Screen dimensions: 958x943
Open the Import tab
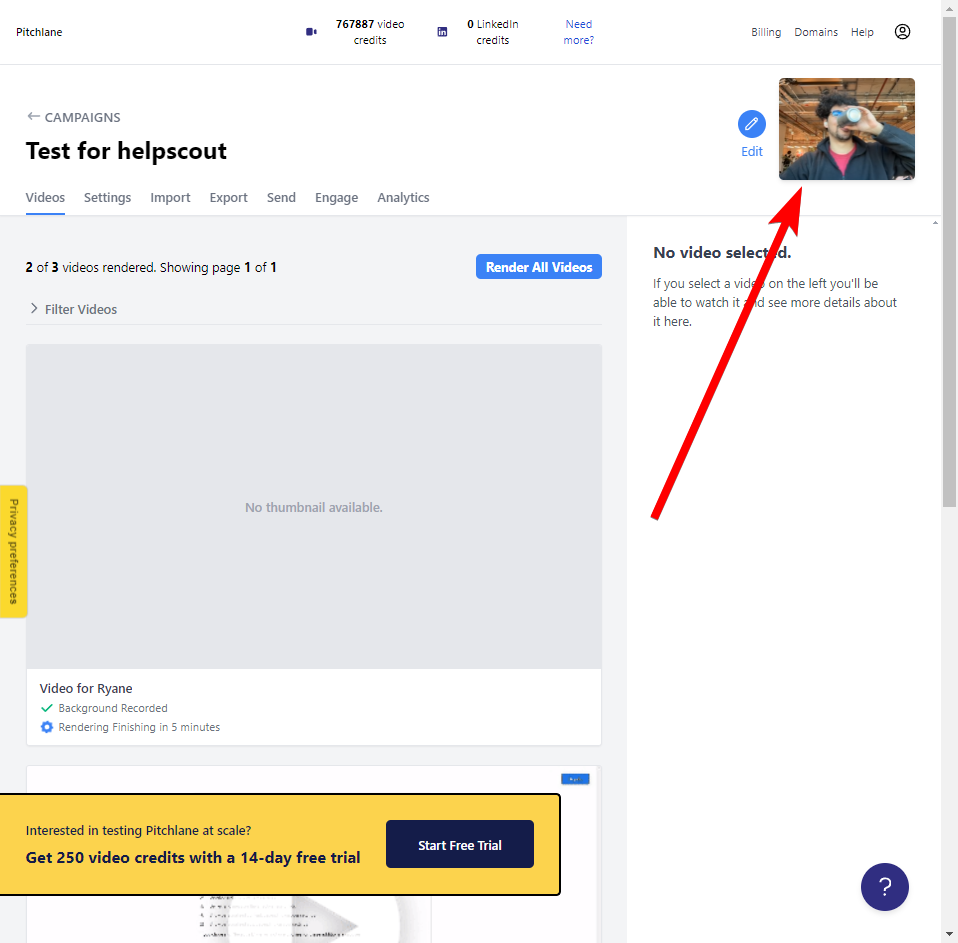170,197
